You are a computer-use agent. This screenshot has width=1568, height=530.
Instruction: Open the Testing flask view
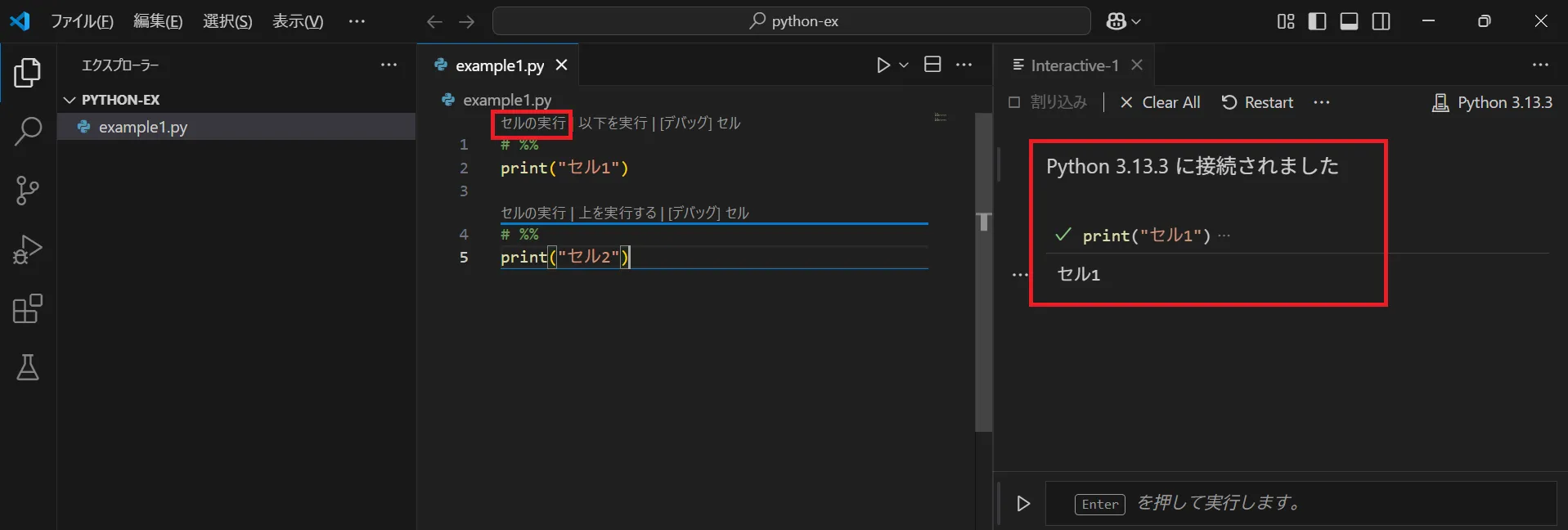coord(28,368)
